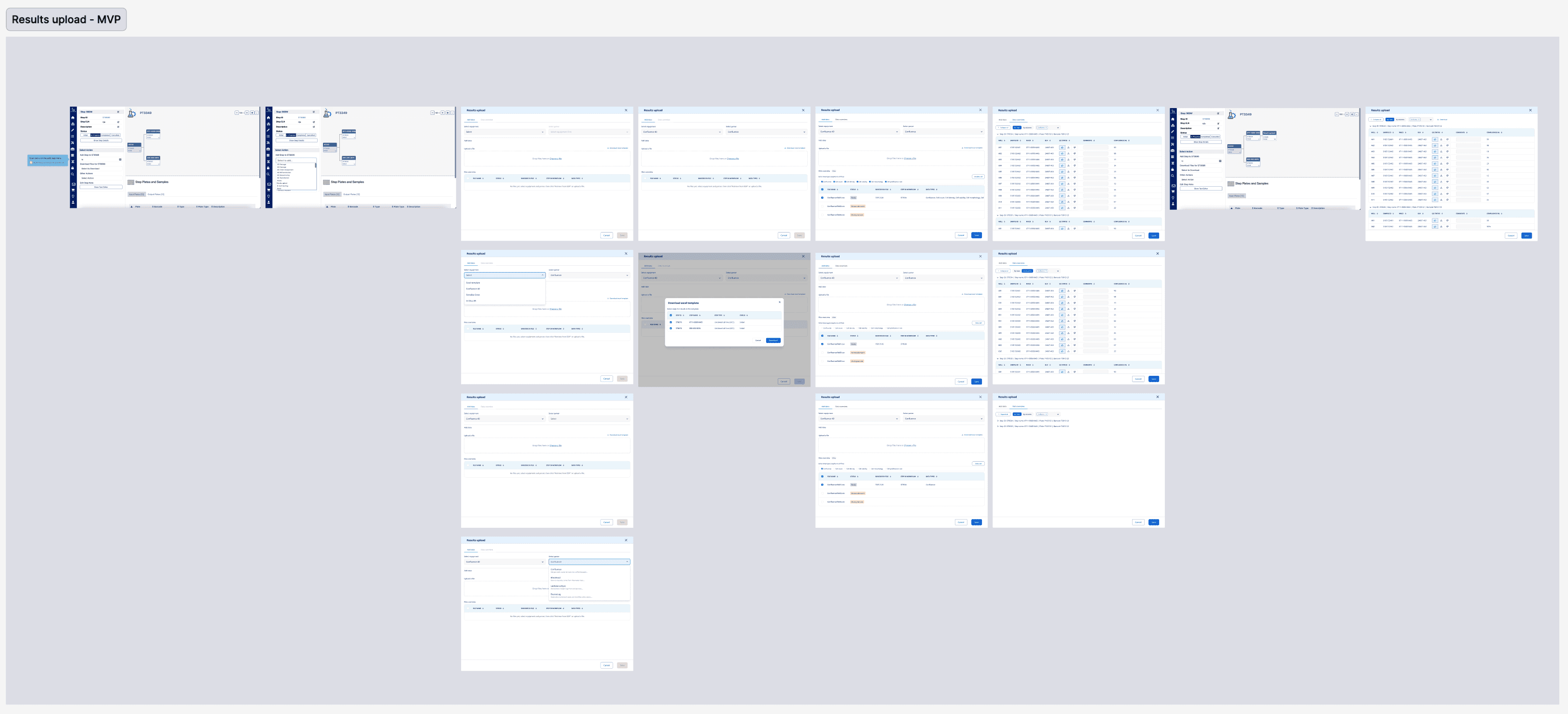Click Description edit icon in frame beside sticky note
1568x714 pixels.
tap(119, 127)
